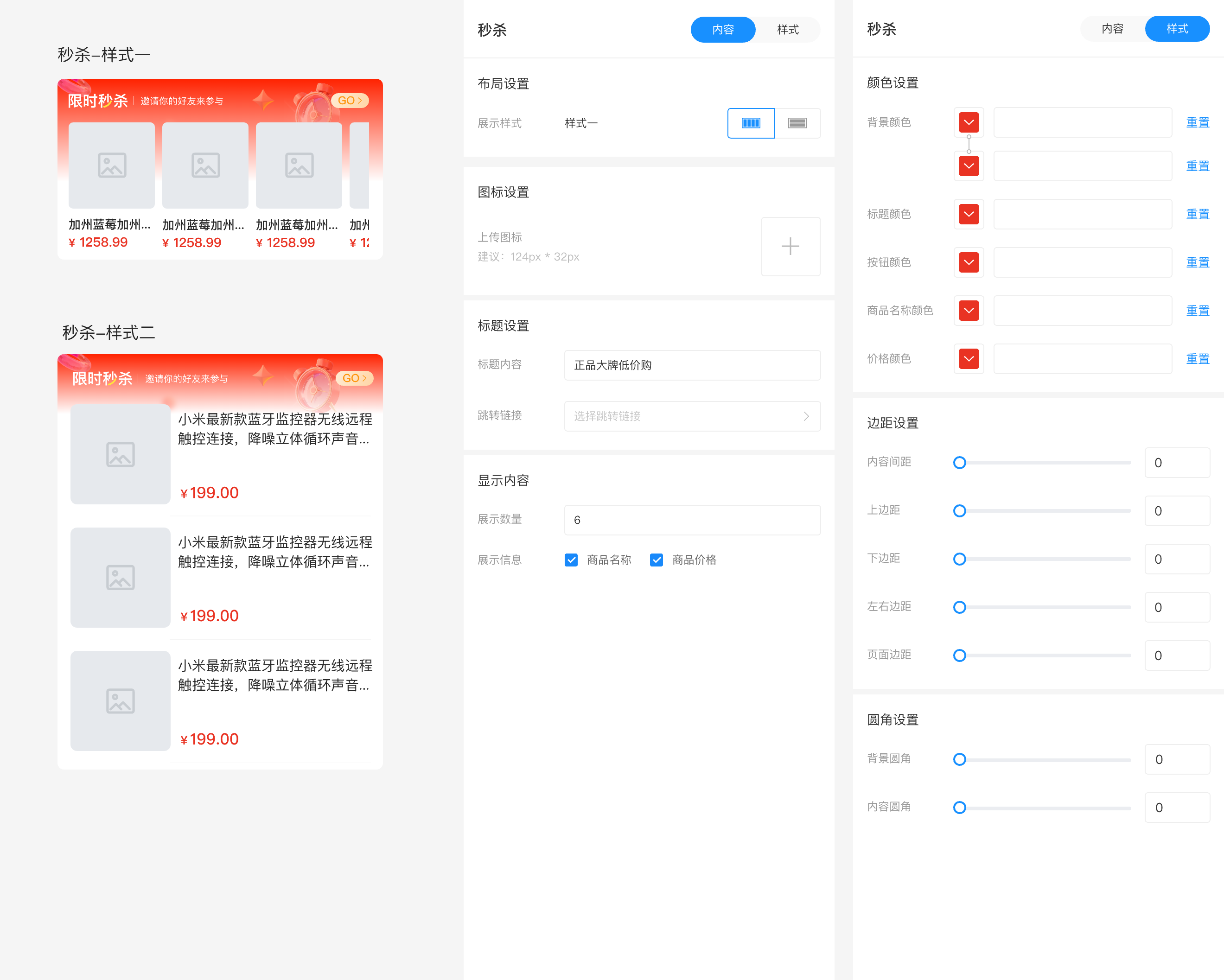This screenshot has height=980, width=1224.
Task: Open the 商品名称颜色 color dropdown
Action: point(969,310)
